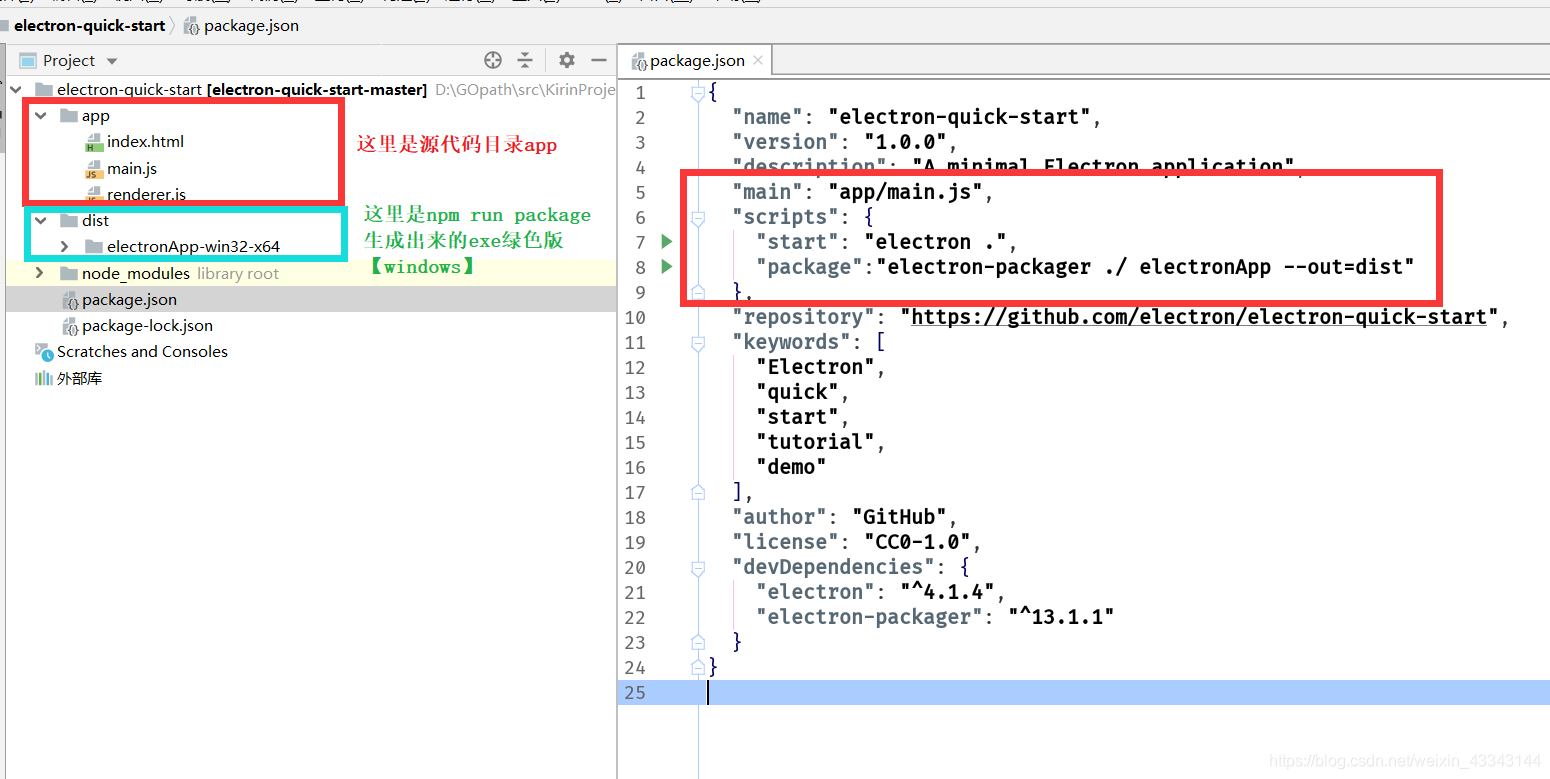The image size is (1550, 779).
Task: Click the Scratches and Consoles icon
Action: click(x=44, y=352)
